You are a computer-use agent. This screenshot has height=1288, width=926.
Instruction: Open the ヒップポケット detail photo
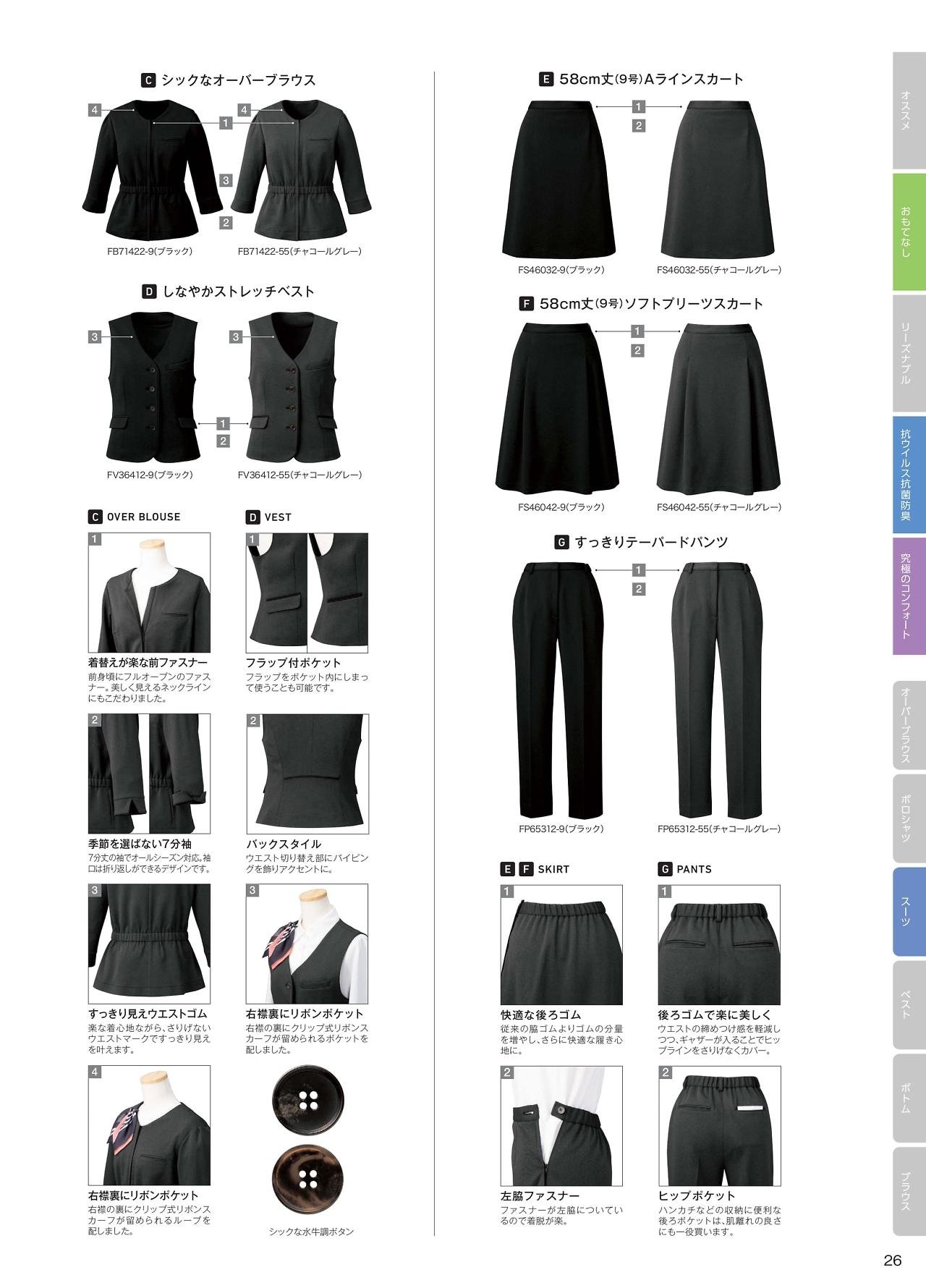[720, 1126]
